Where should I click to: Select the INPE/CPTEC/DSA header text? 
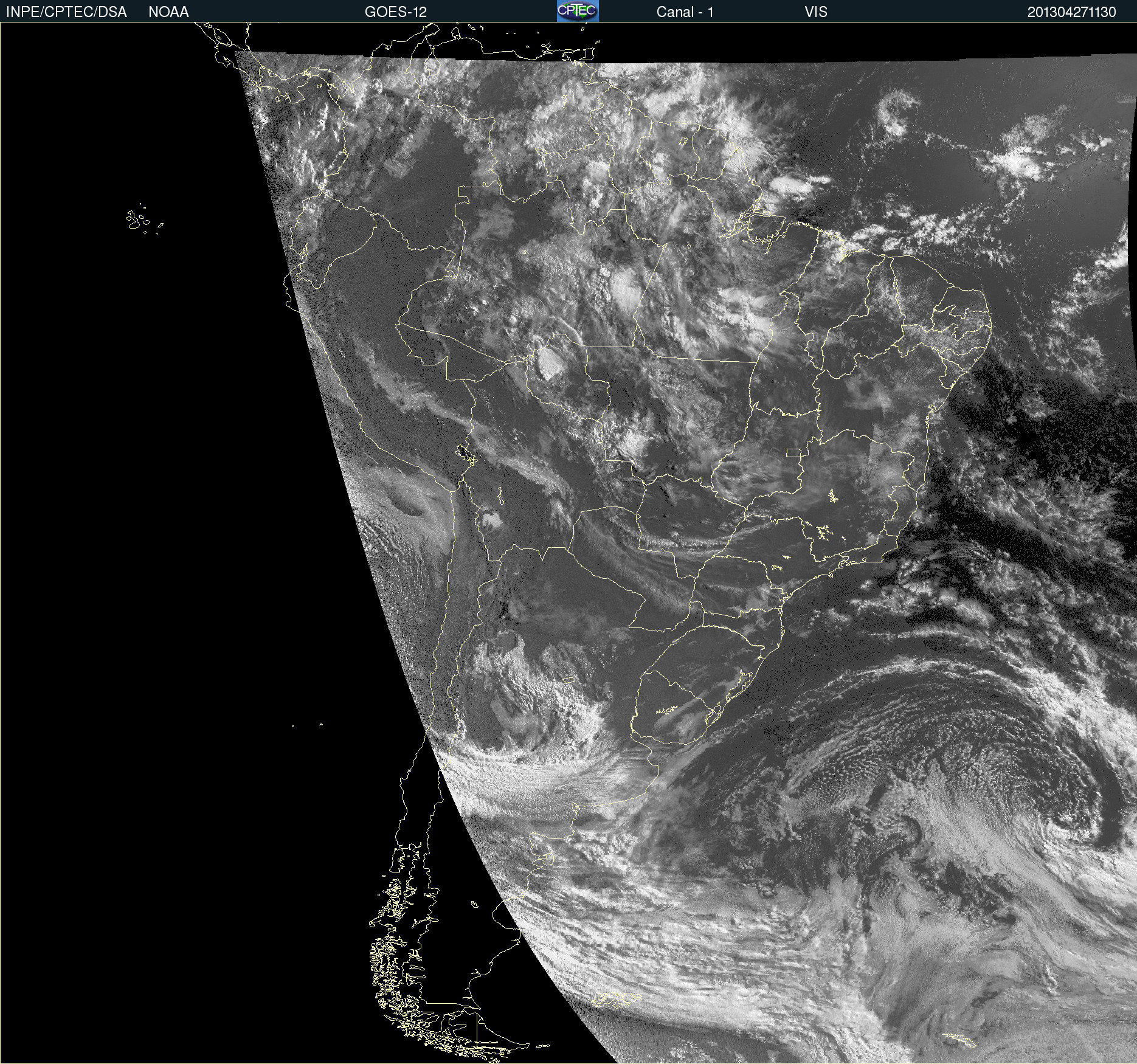pyautogui.click(x=66, y=12)
